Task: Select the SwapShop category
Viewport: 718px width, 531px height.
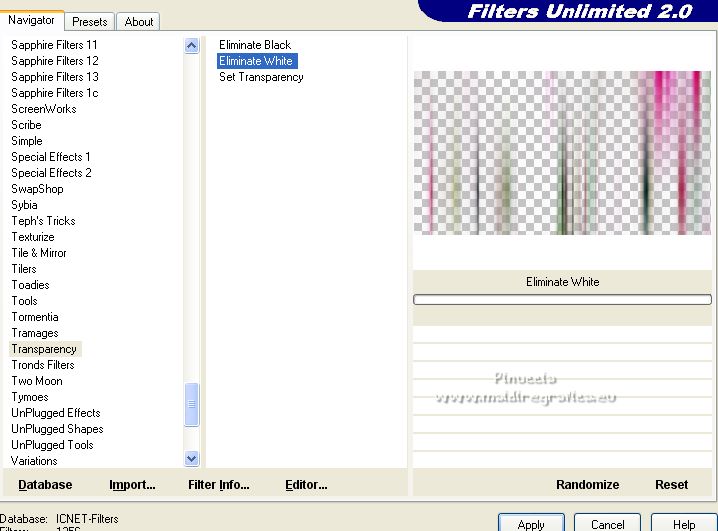Action: click(37, 189)
